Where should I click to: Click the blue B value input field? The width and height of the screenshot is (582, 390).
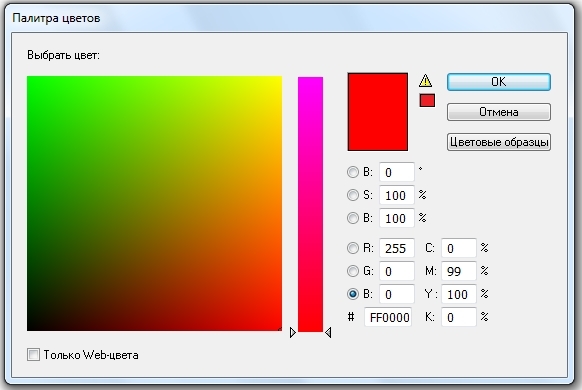tap(397, 294)
